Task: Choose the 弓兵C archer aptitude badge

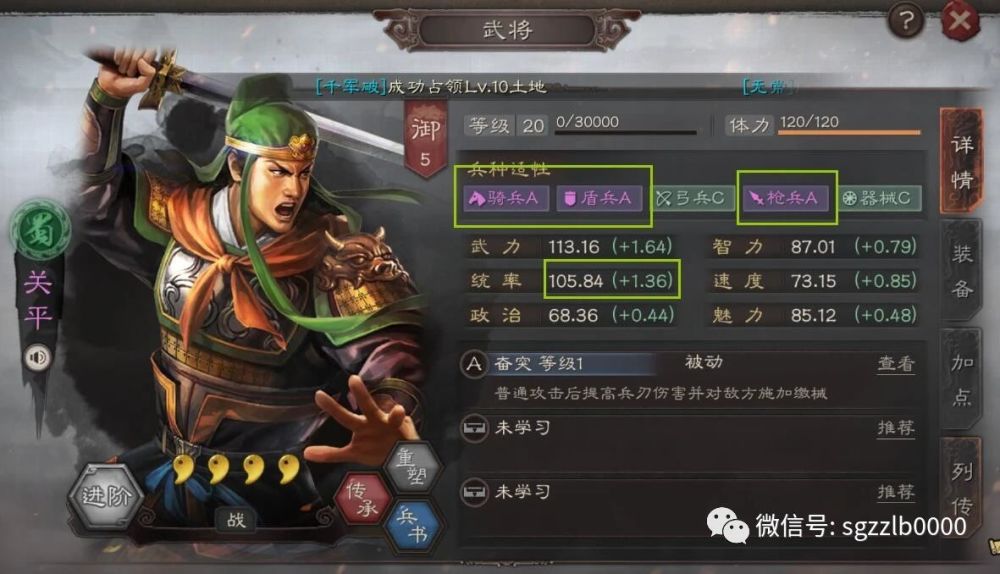Action: coord(691,198)
